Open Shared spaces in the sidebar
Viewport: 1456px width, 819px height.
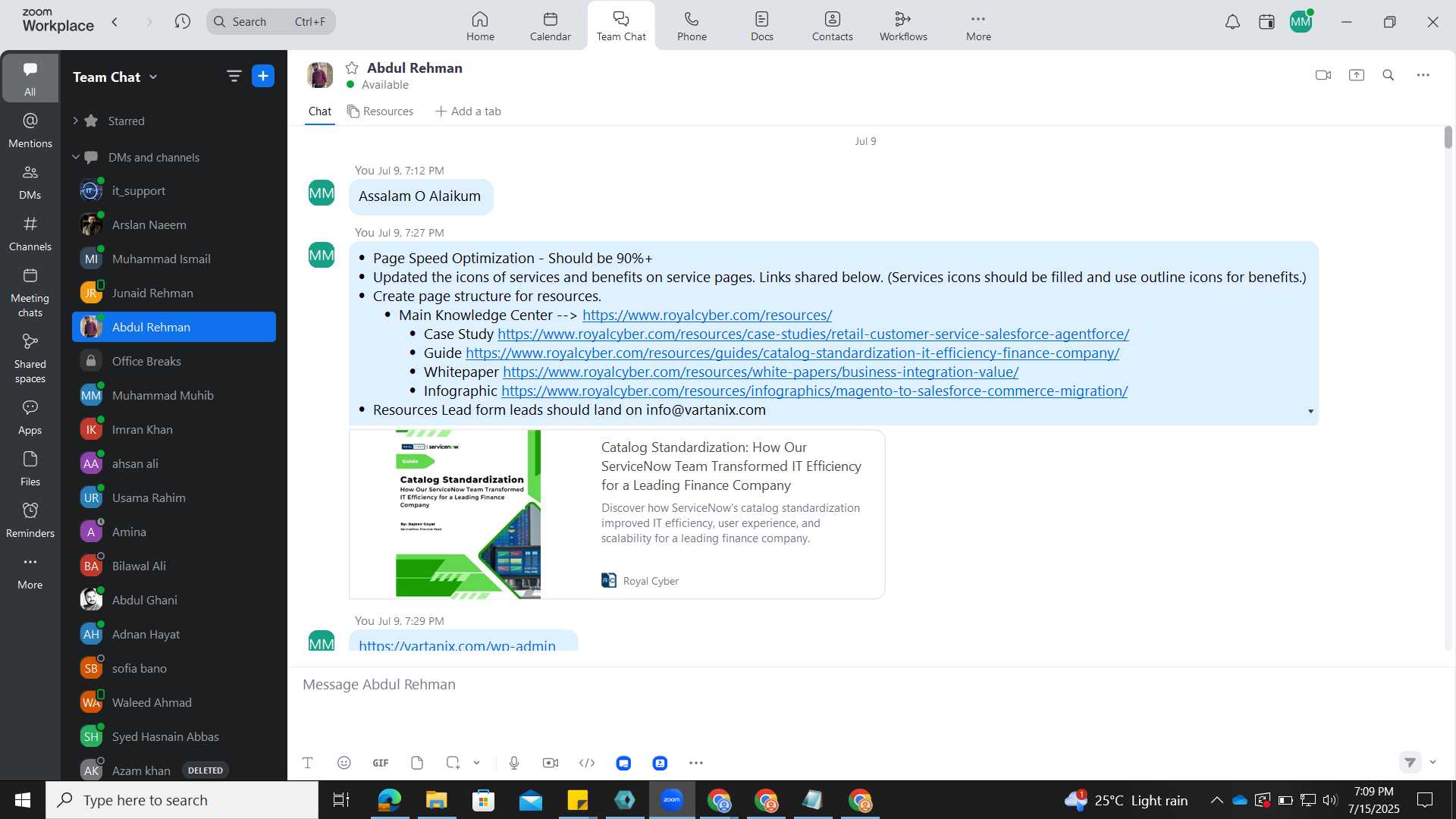(30, 359)
